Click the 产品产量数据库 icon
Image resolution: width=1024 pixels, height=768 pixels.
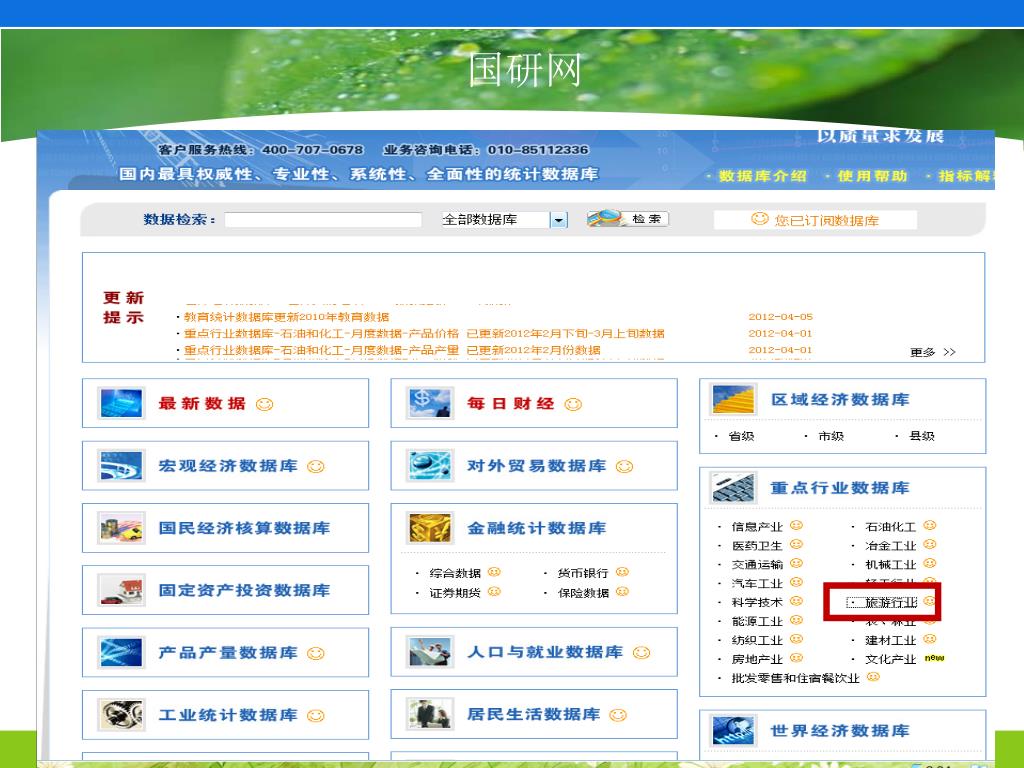point(121,652)
